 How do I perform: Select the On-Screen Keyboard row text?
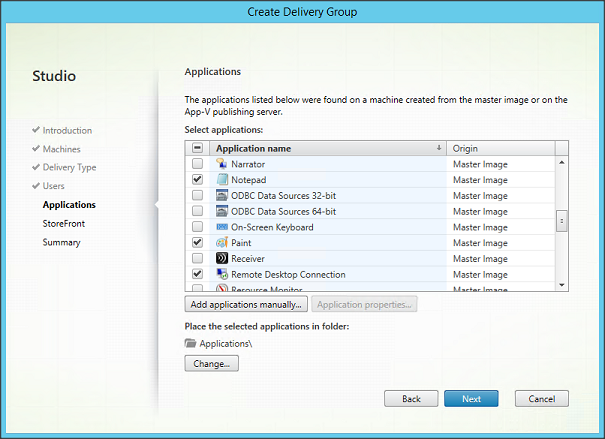pos(272,227)
